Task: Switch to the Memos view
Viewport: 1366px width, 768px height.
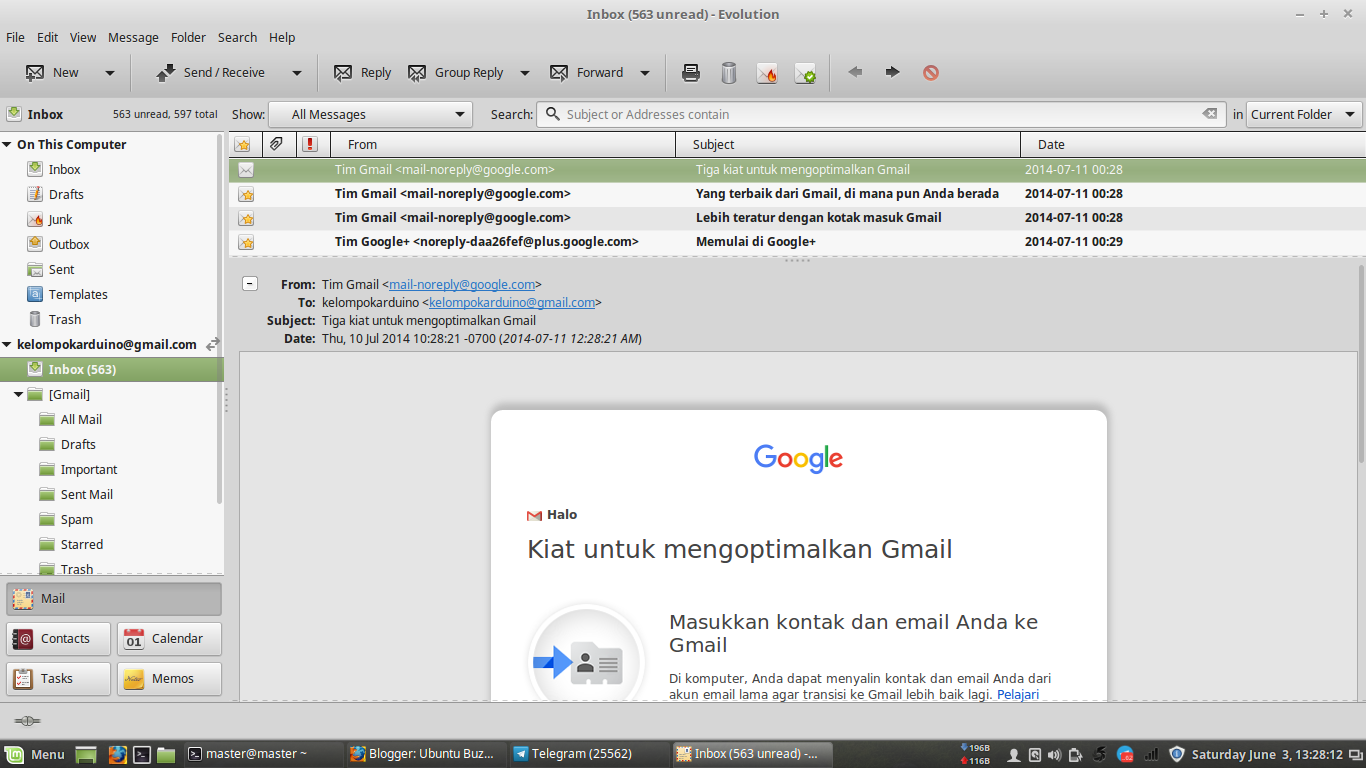Action: coord(169,679)
